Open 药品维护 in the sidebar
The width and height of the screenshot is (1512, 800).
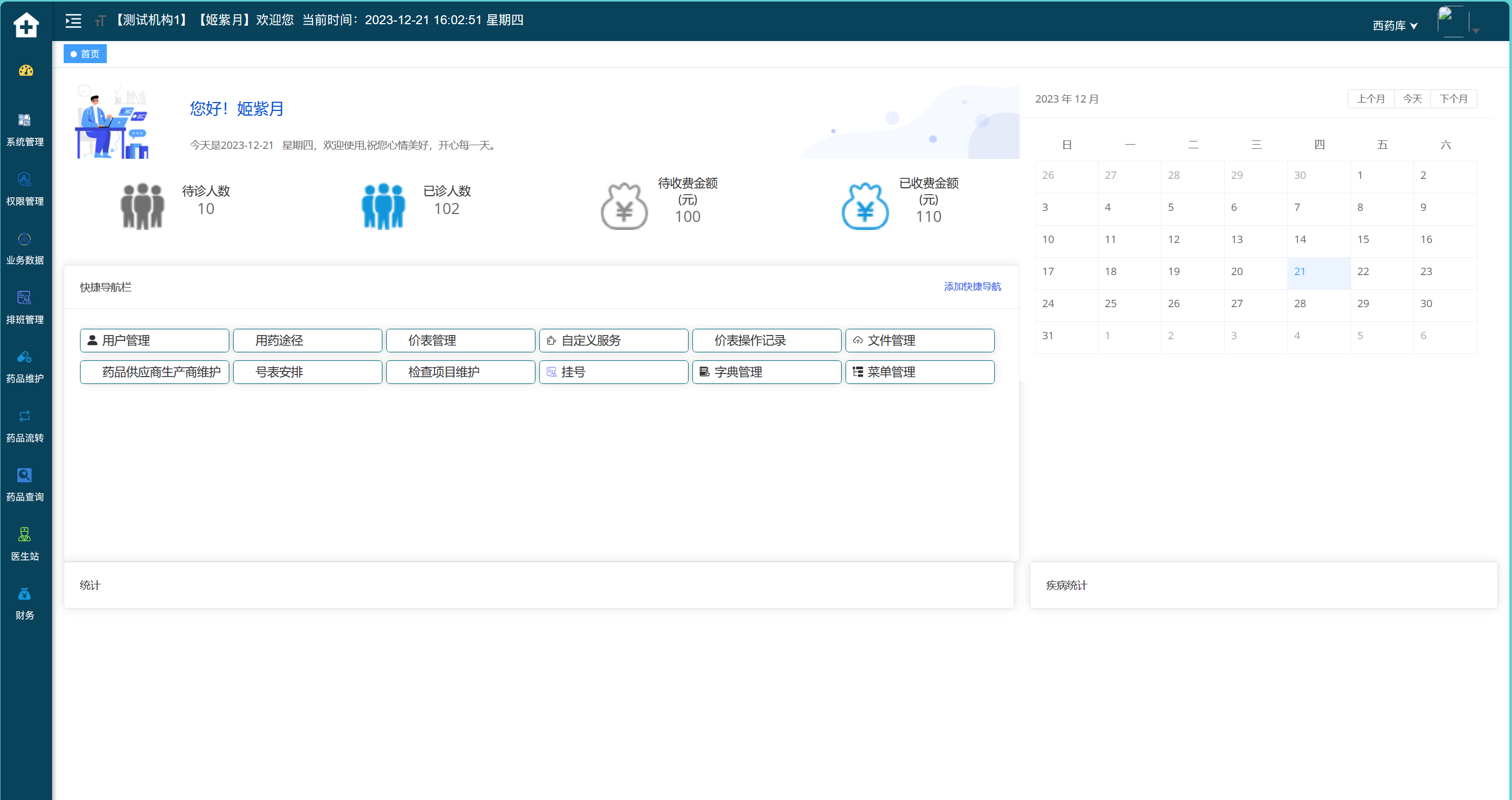(x=25, y=367)
